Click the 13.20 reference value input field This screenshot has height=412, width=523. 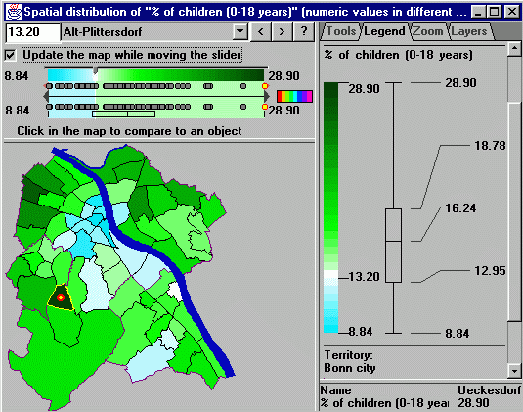(x=33, y=32)
